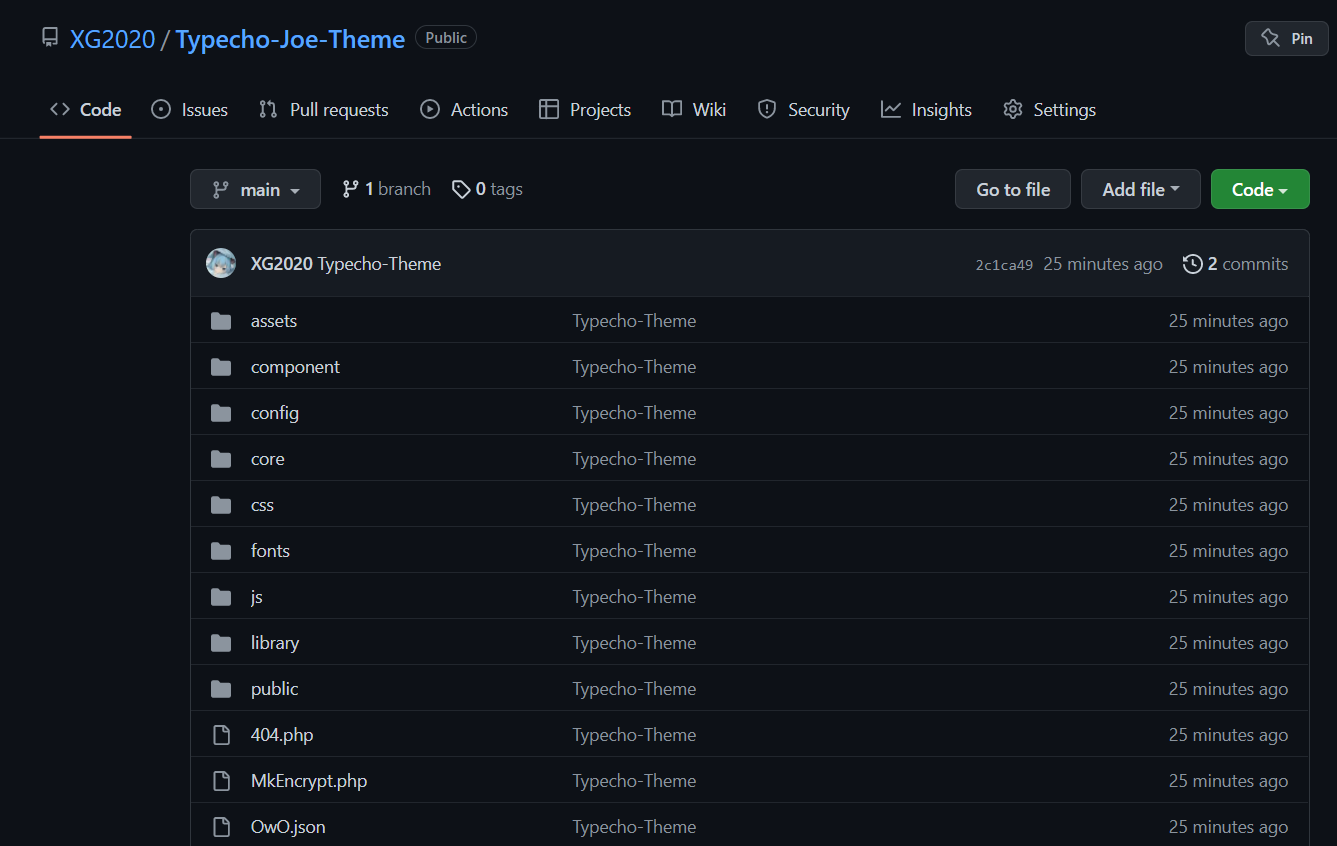Pin this repository with Pin button

point(1286,38)
